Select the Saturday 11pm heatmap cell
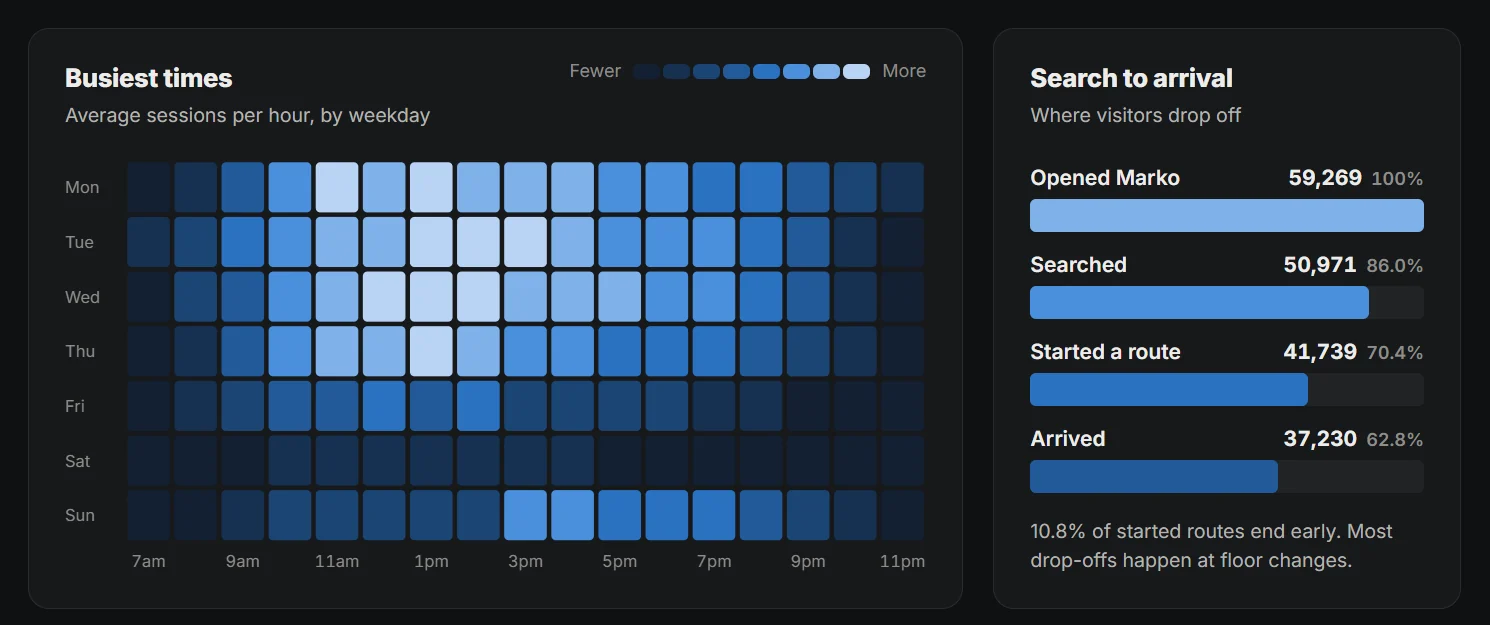1490x625 pixels. 902,460
